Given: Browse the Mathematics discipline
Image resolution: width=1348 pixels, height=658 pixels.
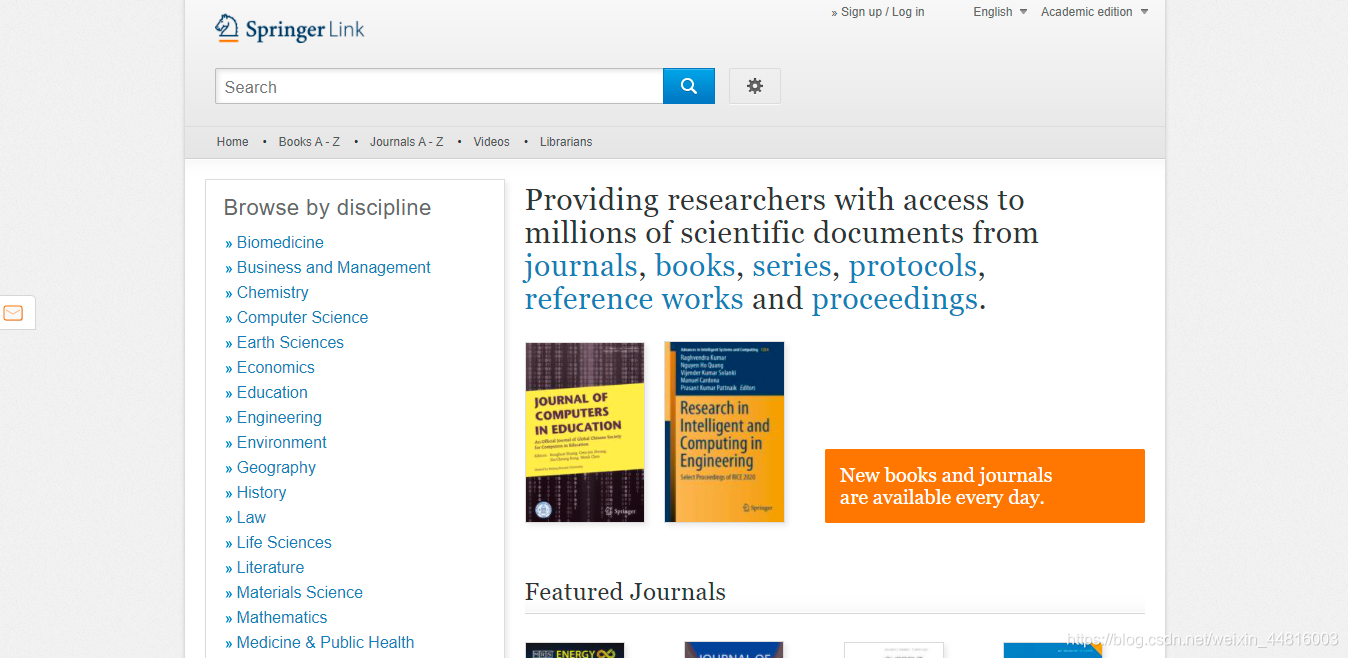Looking at the screenshot, I should click(x=282, y=617).
